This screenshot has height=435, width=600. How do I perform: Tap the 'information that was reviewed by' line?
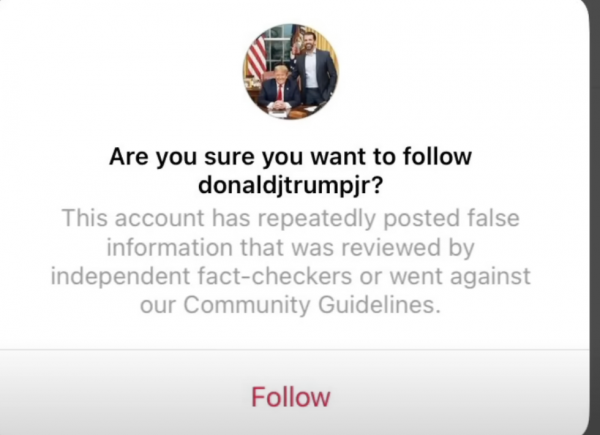click(x=290, y=248)
